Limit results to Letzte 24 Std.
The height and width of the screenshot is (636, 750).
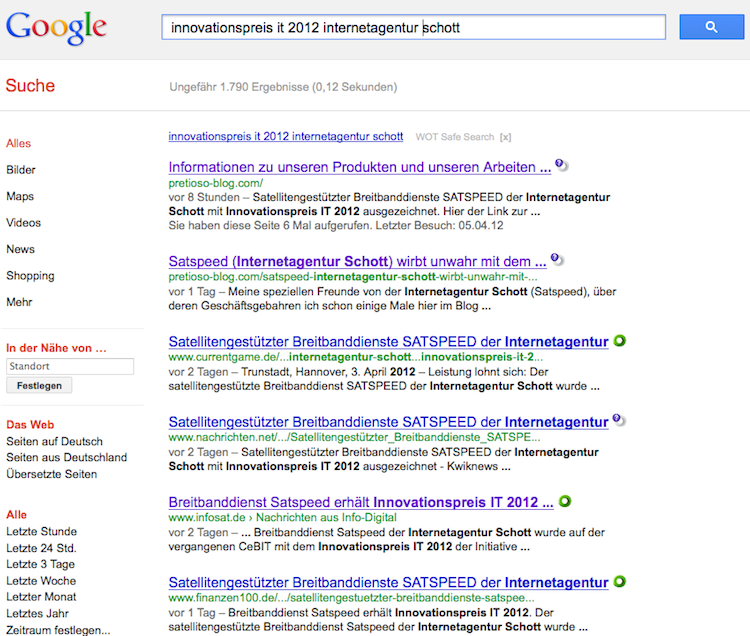(41, 548)
